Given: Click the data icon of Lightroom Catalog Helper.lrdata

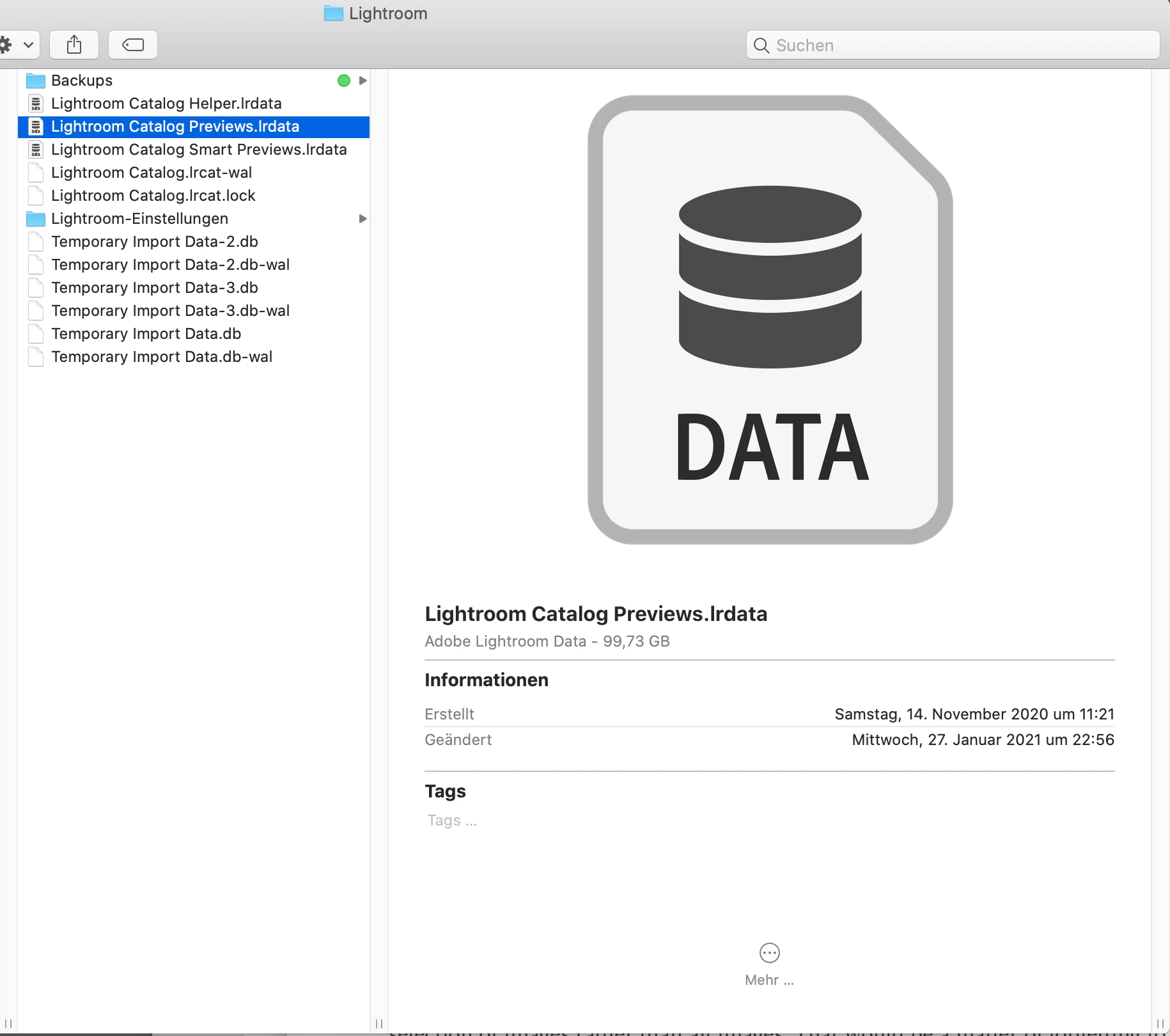Looking at the screenshot, I should pos(36,104).
